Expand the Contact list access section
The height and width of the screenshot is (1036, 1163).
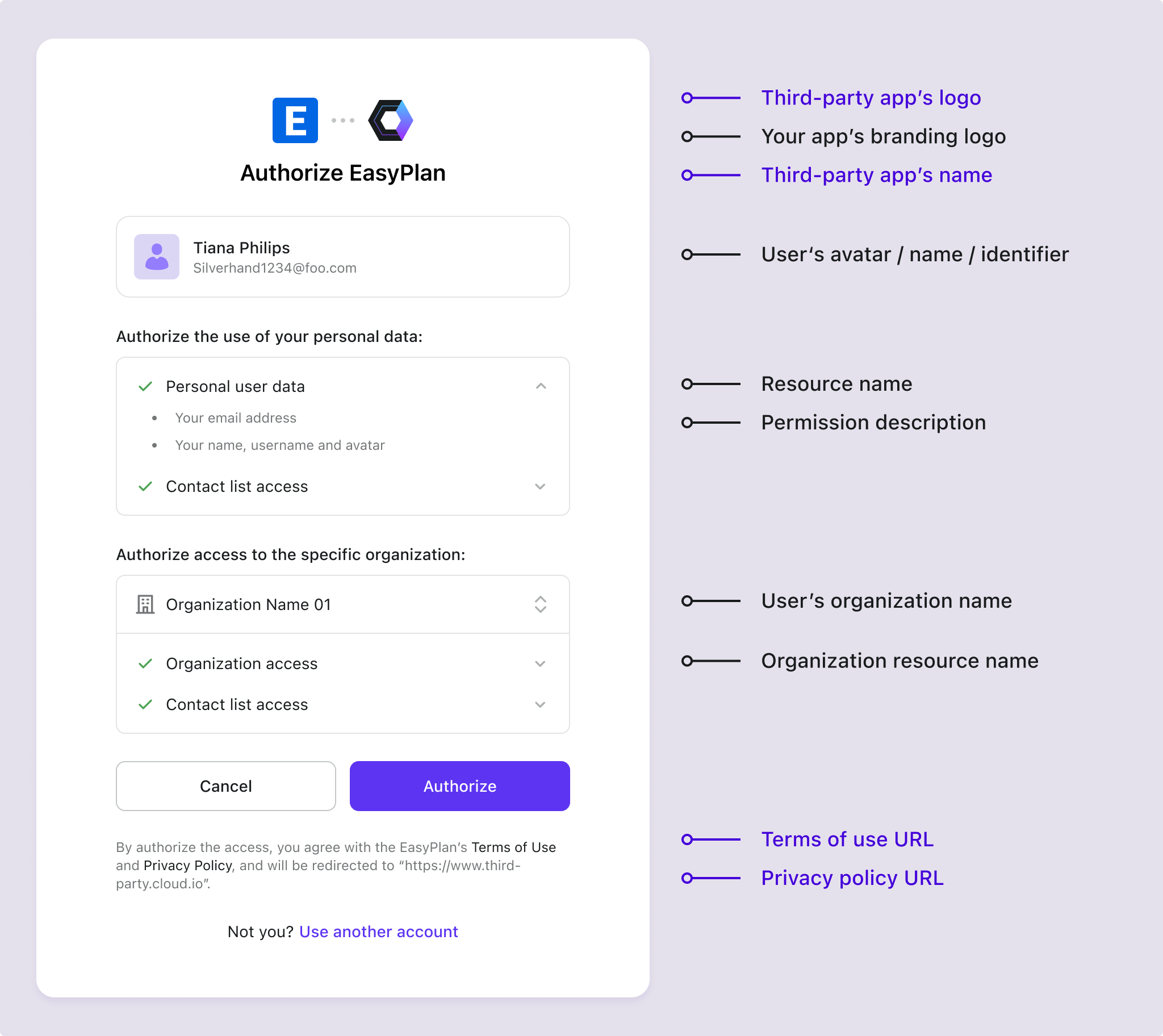(540, 487)
